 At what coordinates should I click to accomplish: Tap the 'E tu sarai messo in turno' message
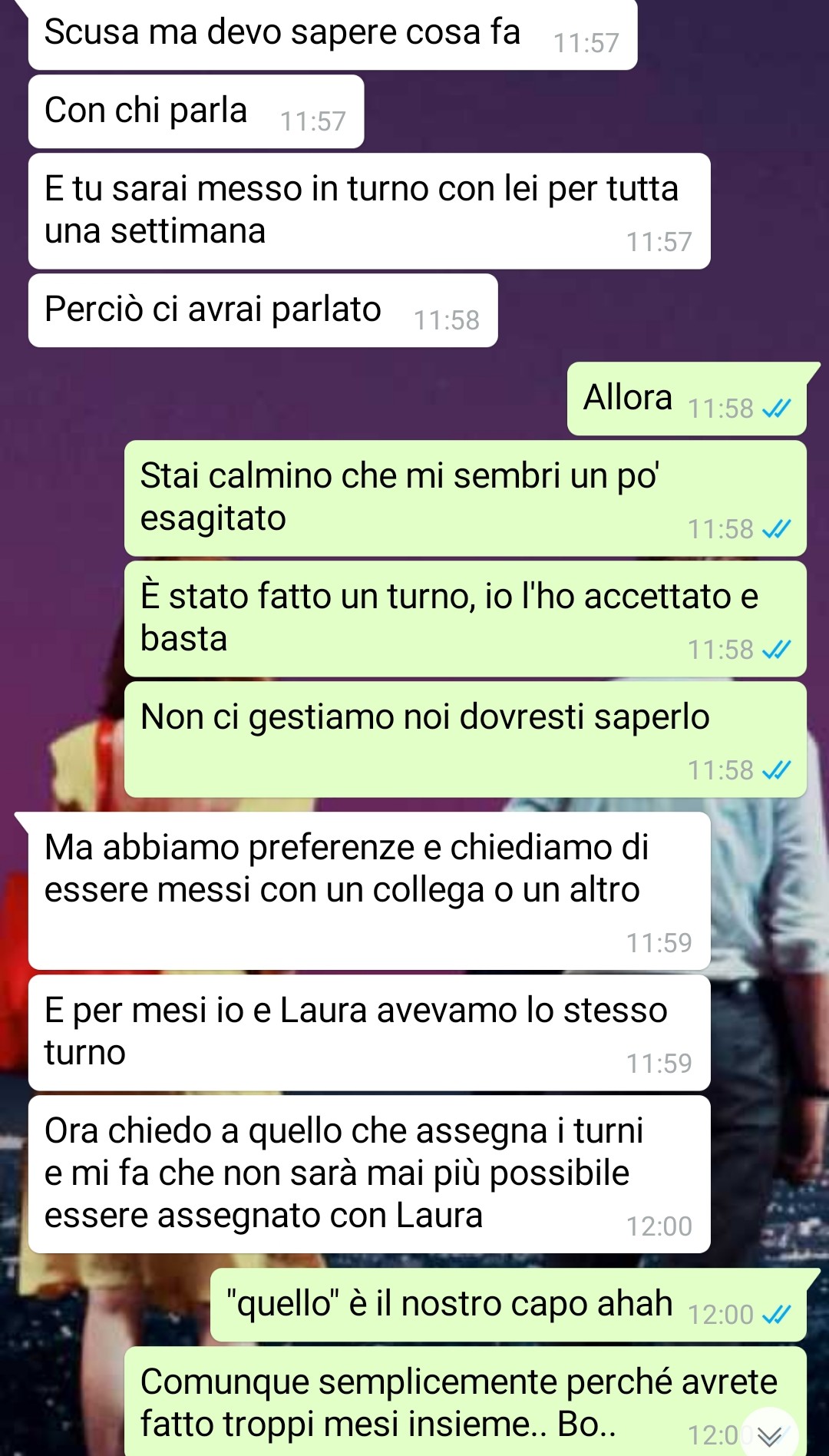point(369,211)
